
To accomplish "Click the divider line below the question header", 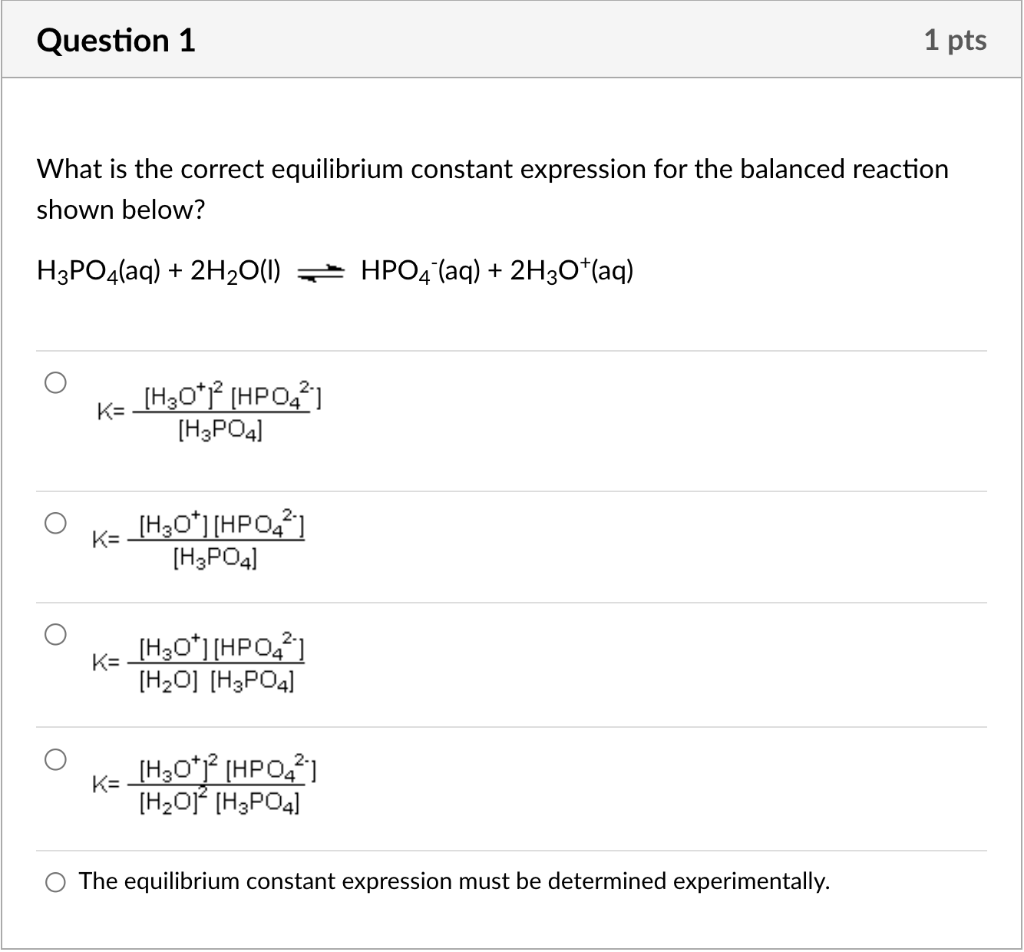I will pyautogui.click(x=512, y=78).
